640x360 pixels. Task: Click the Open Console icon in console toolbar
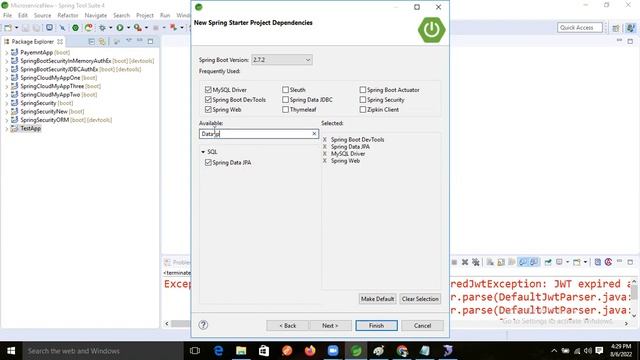pos(577,262)
